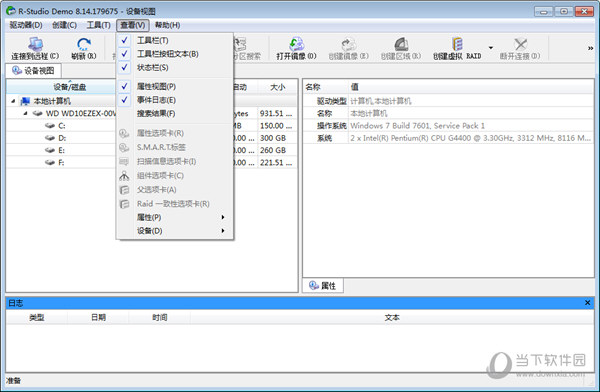Screen dimensions: 600x392
Task: Click the E: drive icon
Action: pyautogui.click(x=50, y=150)
